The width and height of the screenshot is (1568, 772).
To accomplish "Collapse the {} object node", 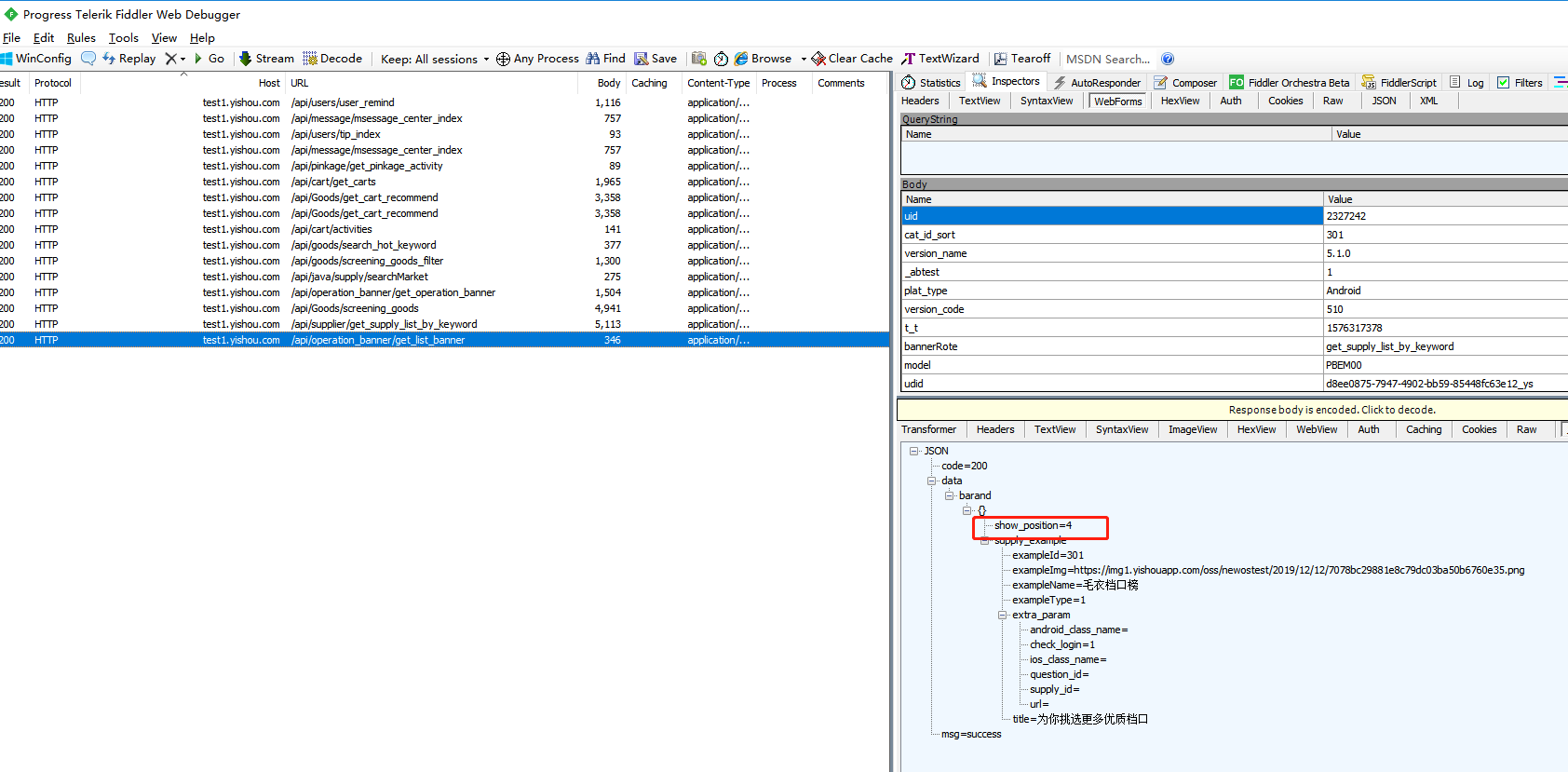I will tap(967, 510).
